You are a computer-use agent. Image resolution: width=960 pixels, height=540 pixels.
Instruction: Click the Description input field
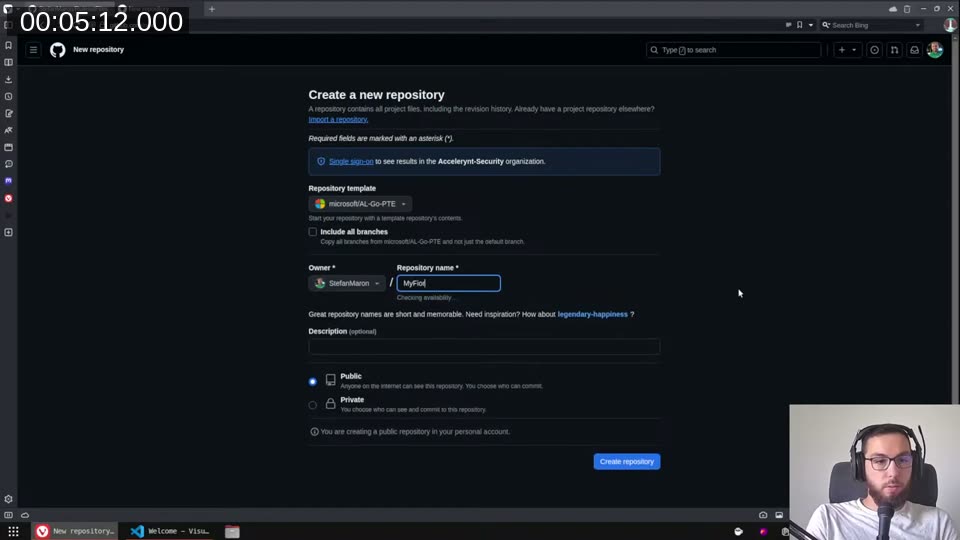point(484,347)
